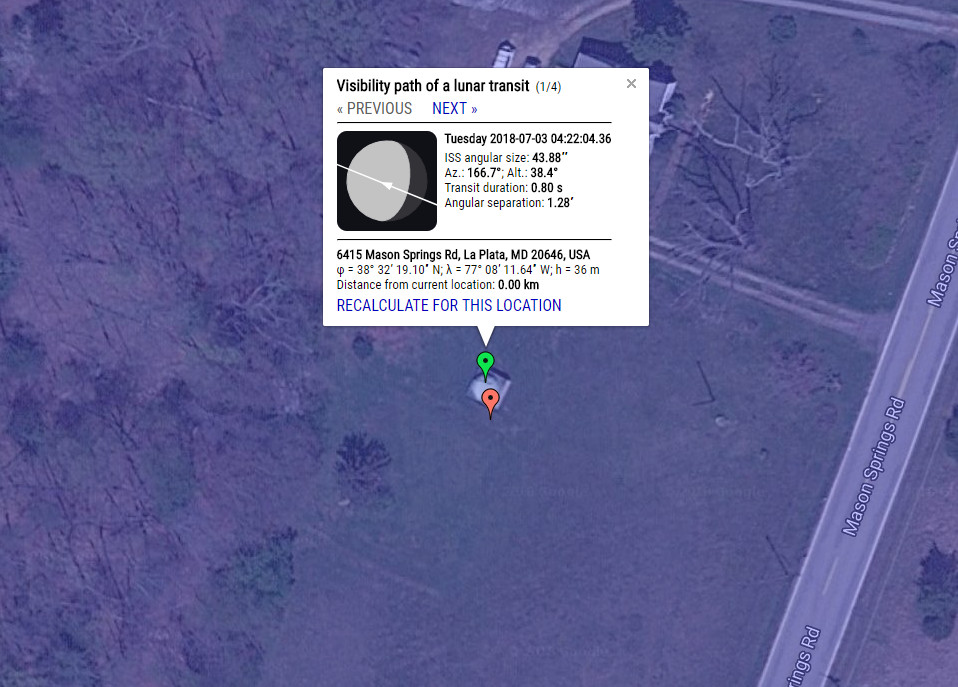The height and width of the screenshot is (687, 958).
Task: Click the popup title about lunar transit
Action: pos(433,86)
